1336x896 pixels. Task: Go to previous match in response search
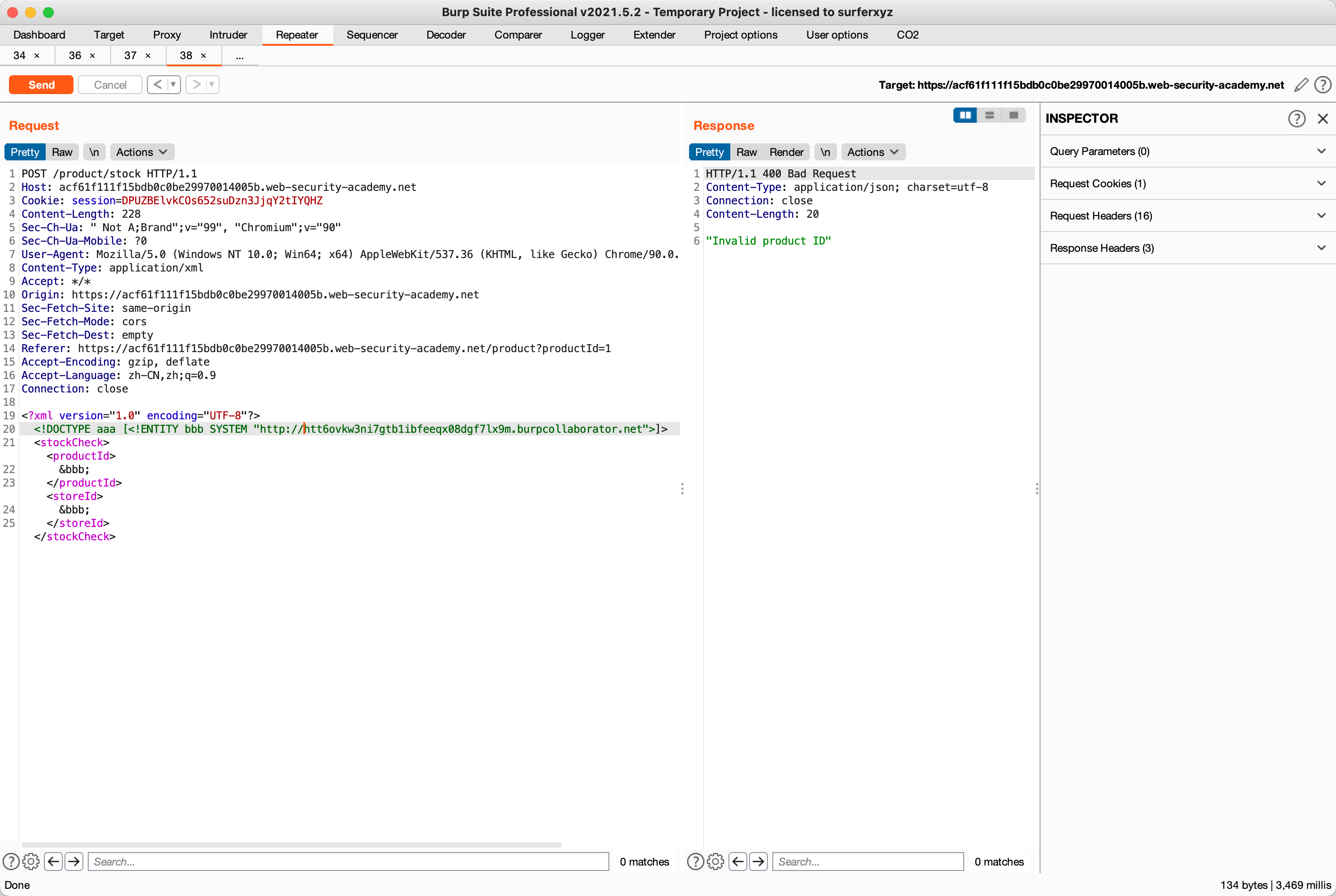coord(738,861)
